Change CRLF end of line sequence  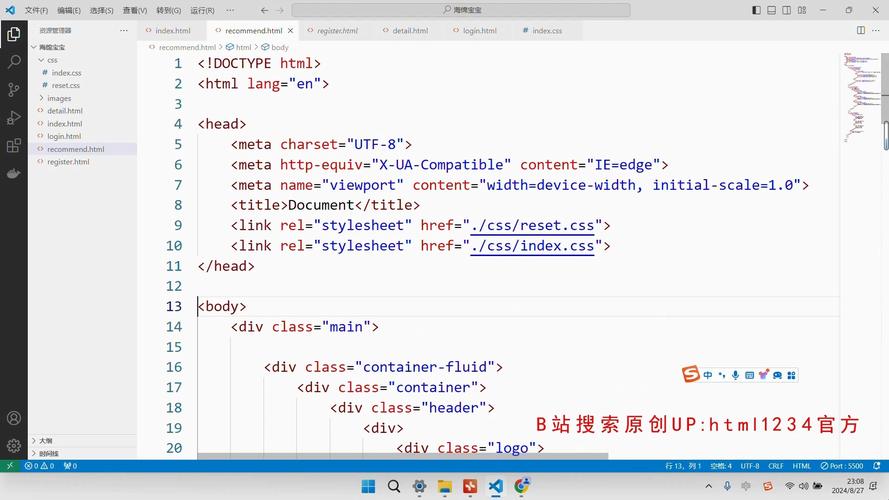[x=776, y=466]
